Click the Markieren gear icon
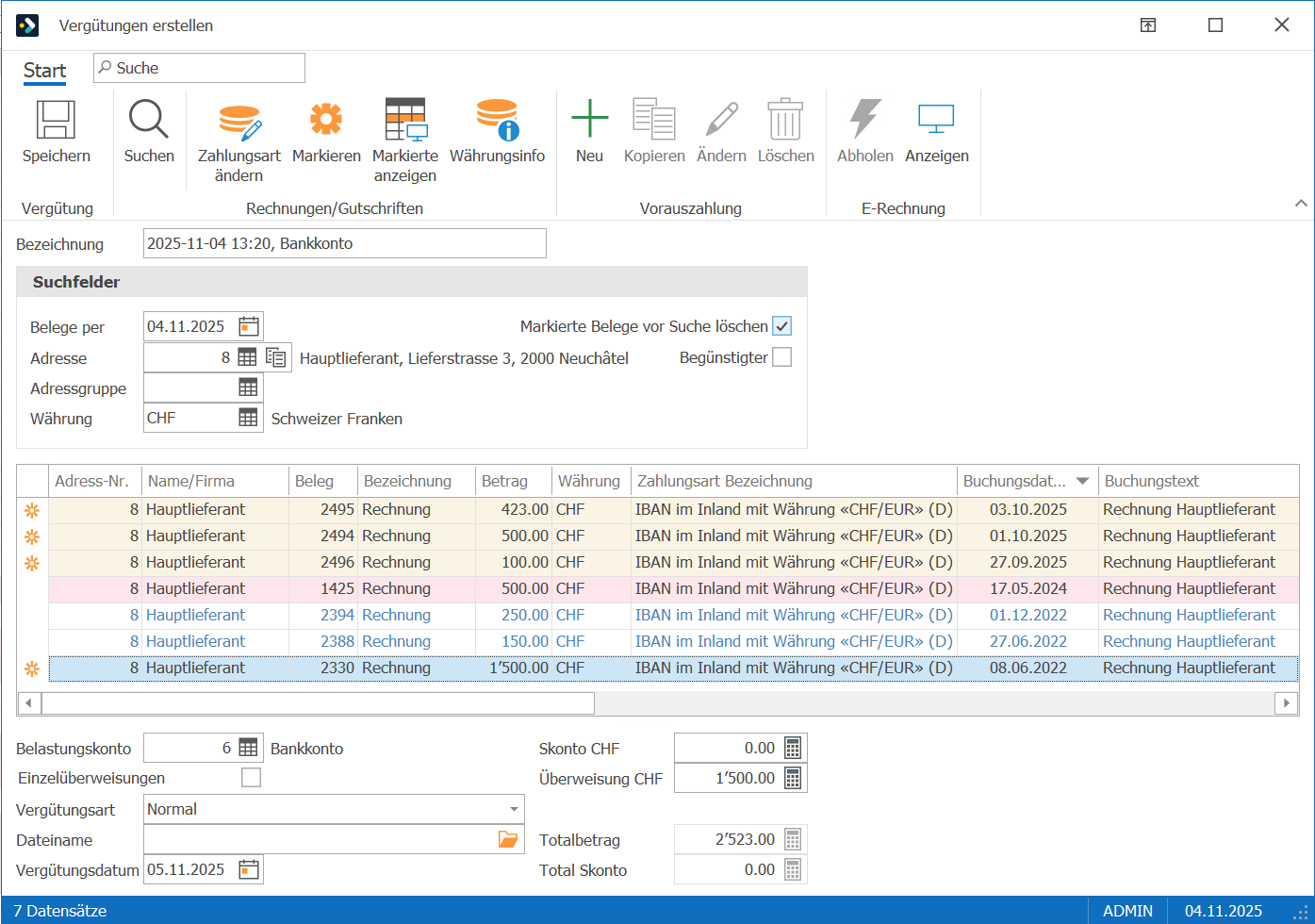 click(x=326, y=120)
